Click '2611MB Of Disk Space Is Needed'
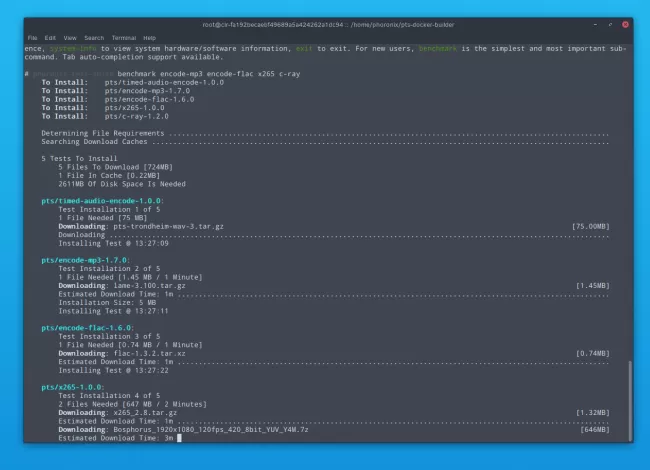The width and height of the screenshot is (650, 470). (x=122, y=184)
